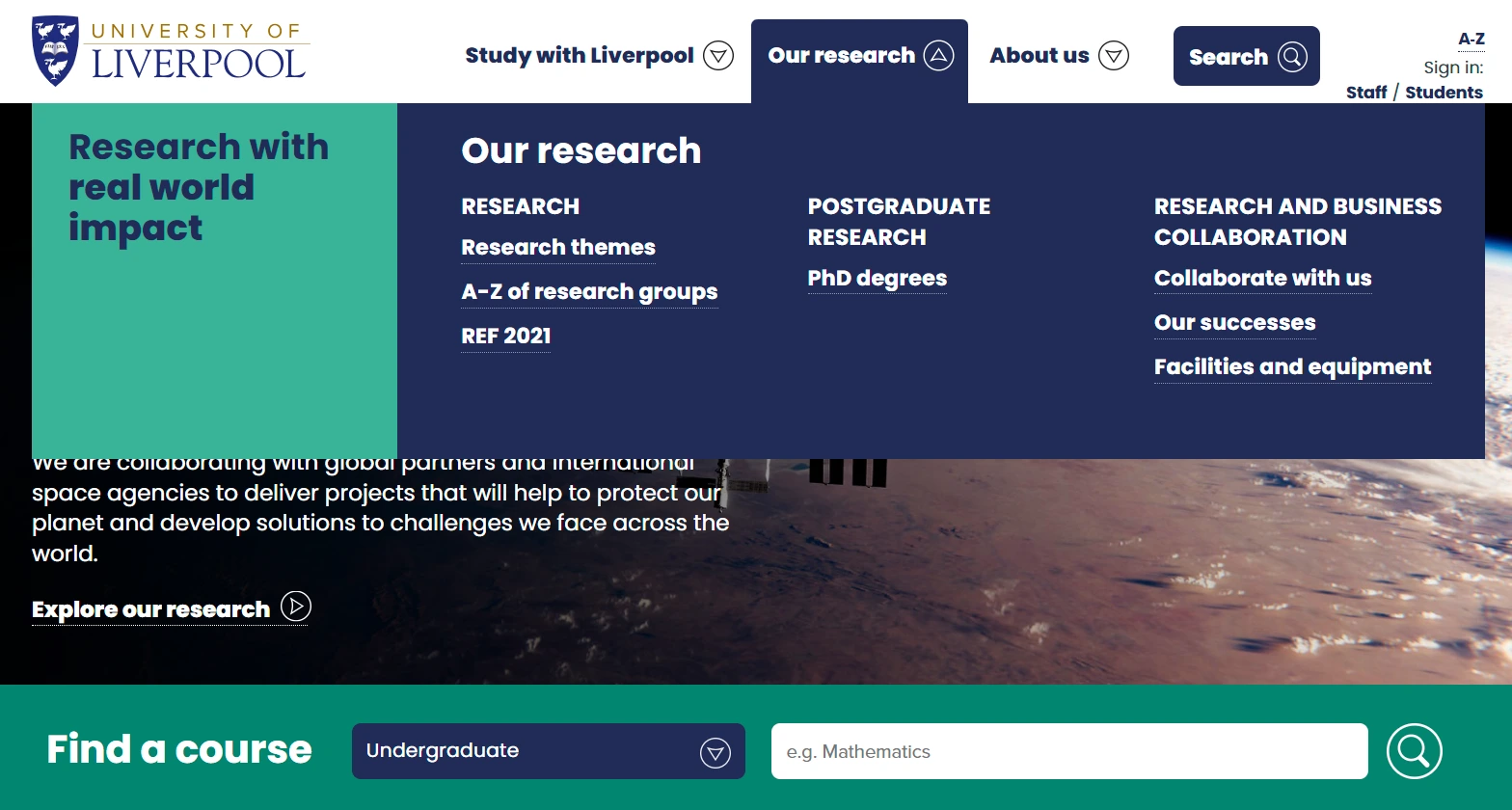Sign in as Staff

[1366, 93]
